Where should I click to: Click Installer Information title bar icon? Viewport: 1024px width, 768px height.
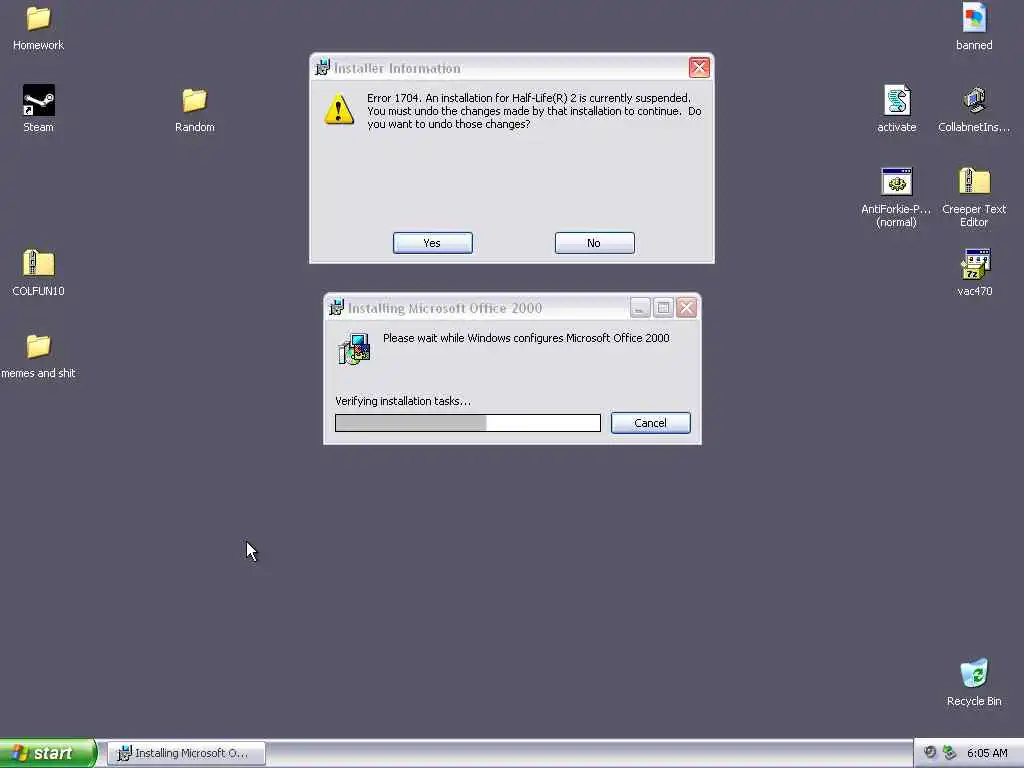(x=323, y=67)
